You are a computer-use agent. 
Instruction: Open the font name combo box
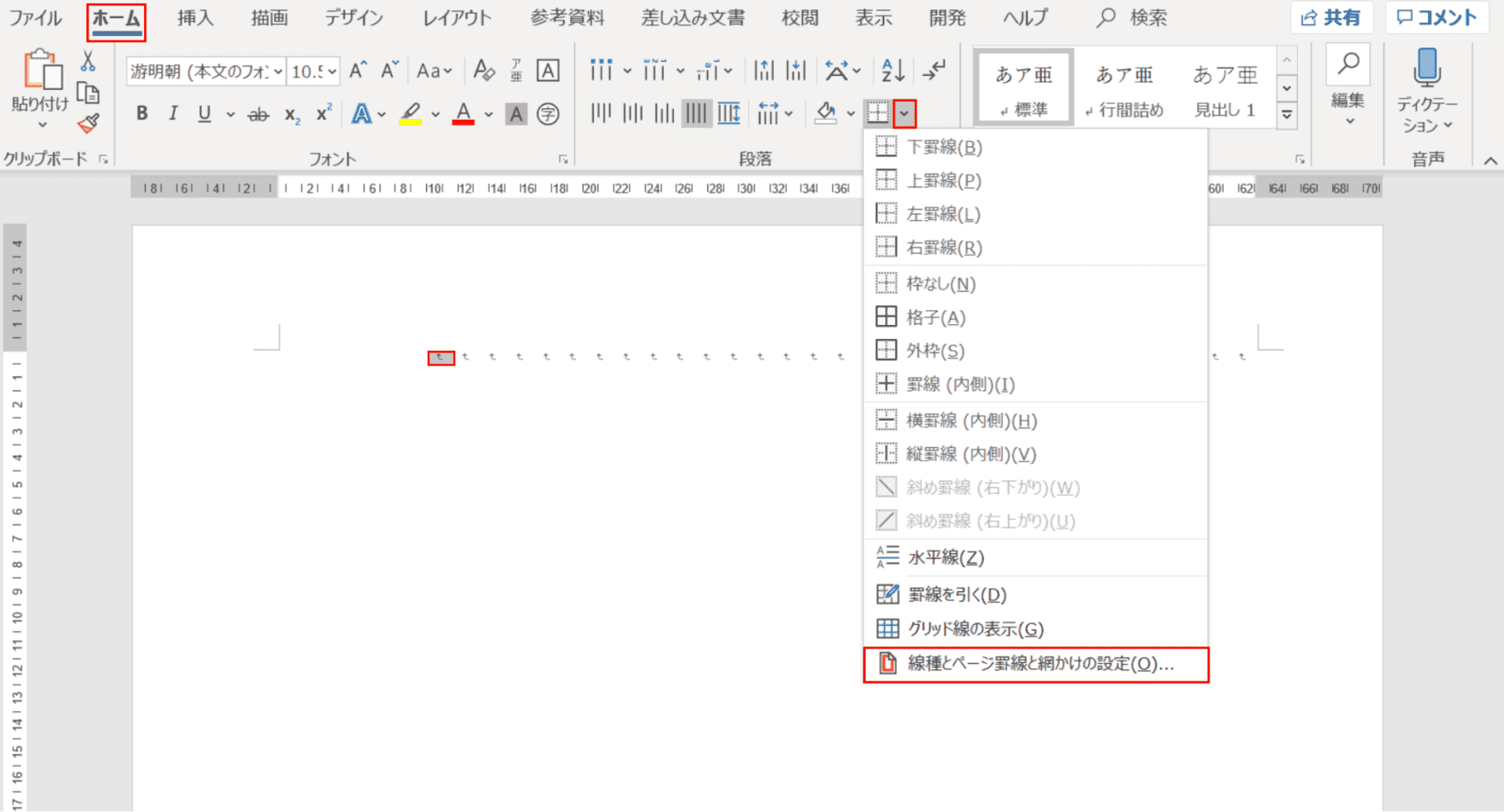(205, 71)
